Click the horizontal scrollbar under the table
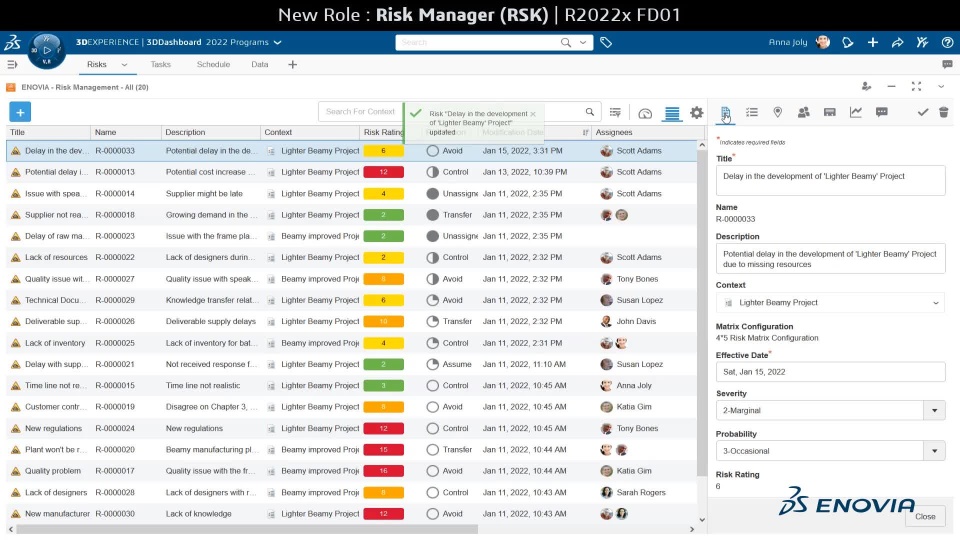960x540 pixels. pyautogui.click(x=247, y=529)
